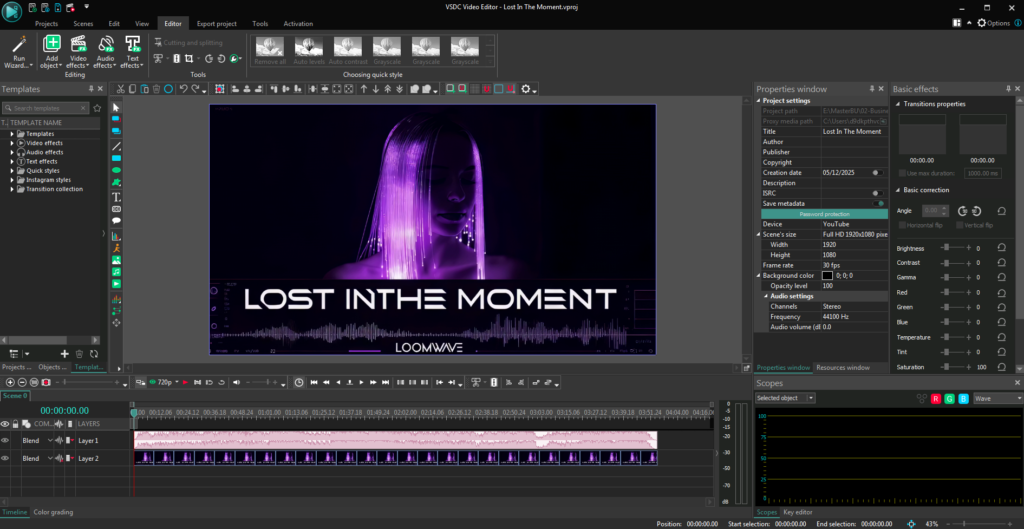Open Audio effects in the ribbon
Image resolution: width=1024 pixels, height=529 pixels.
point(104,52)
